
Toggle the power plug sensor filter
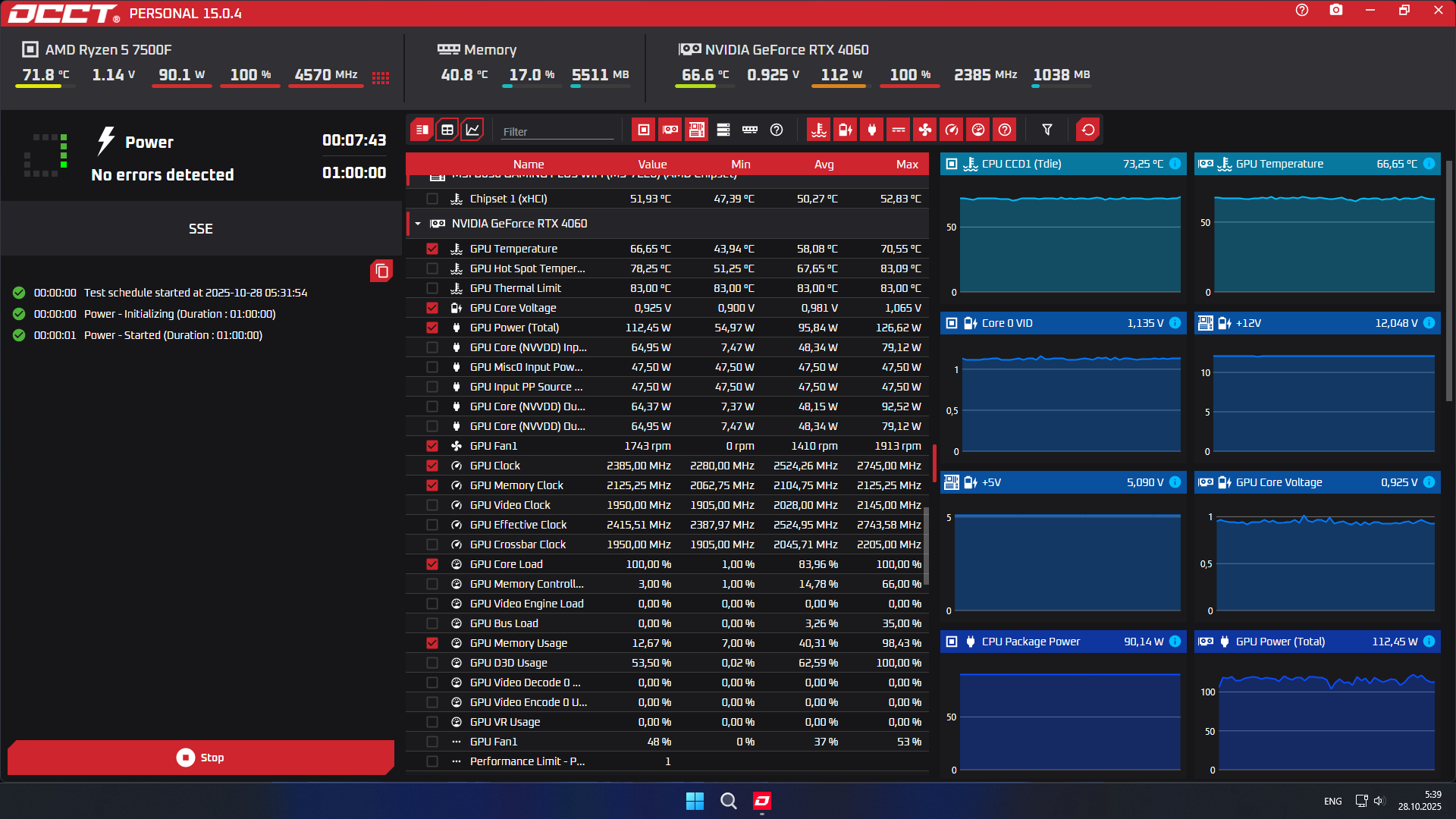coord(871,130)
